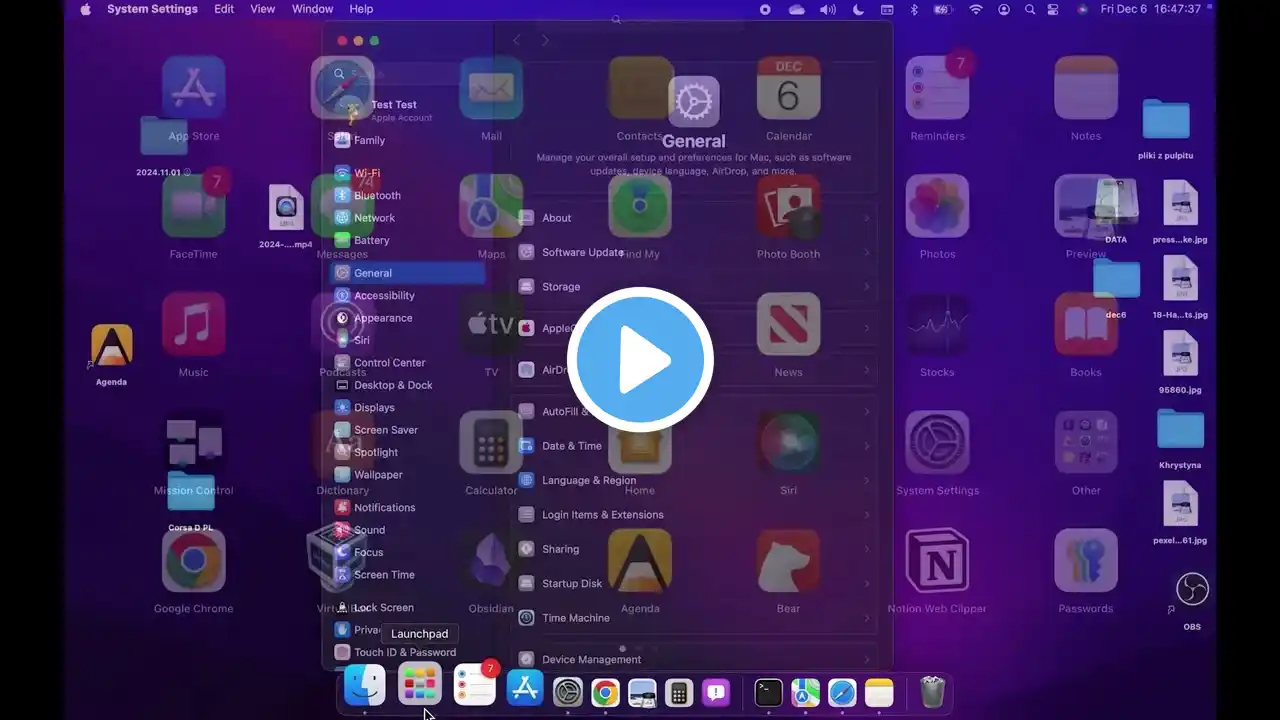Open the Apple menu
The height and width of the screenshot is (720, 1280).
tap(85, 9)
